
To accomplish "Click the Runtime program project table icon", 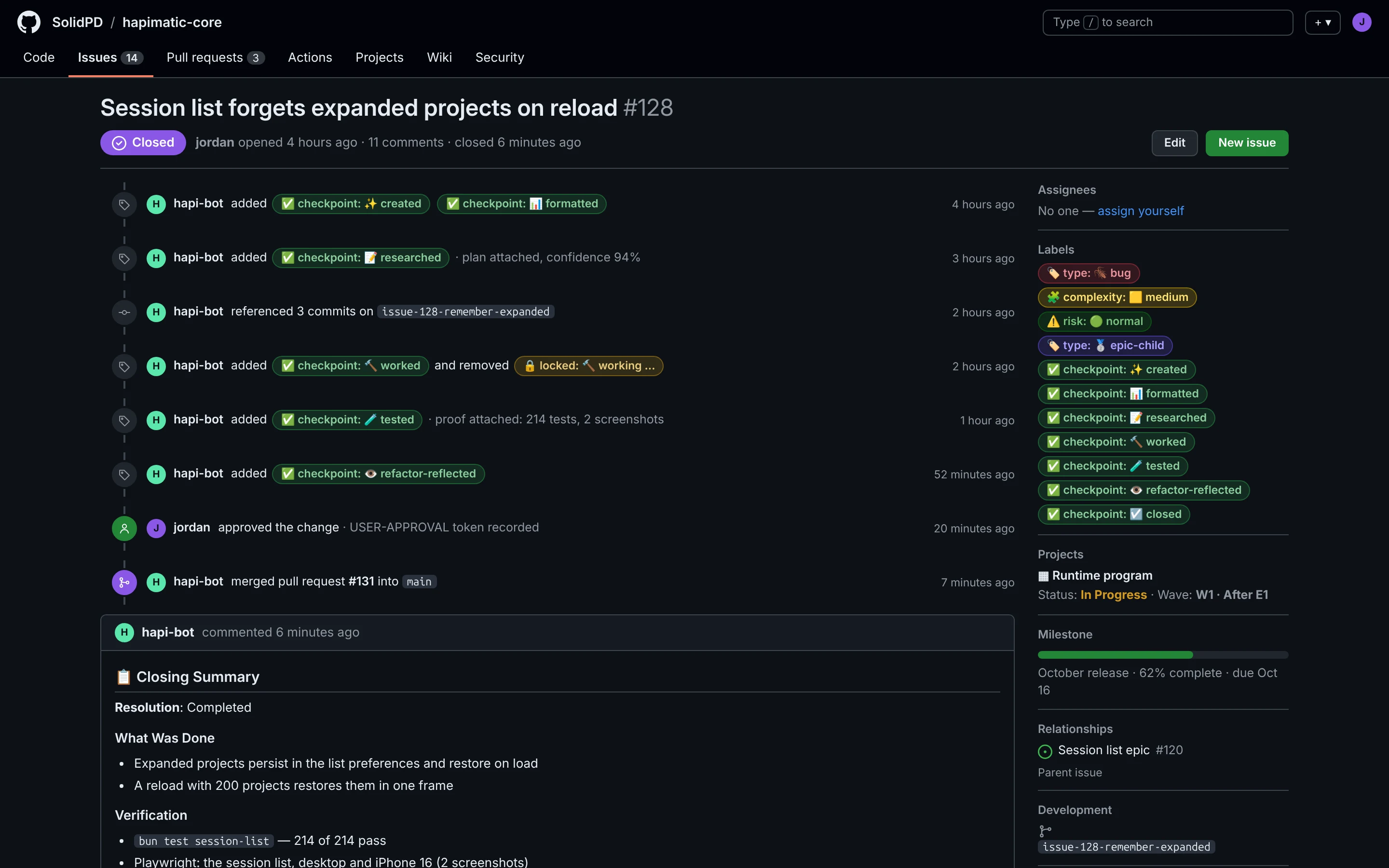I will pos(1044,576).
